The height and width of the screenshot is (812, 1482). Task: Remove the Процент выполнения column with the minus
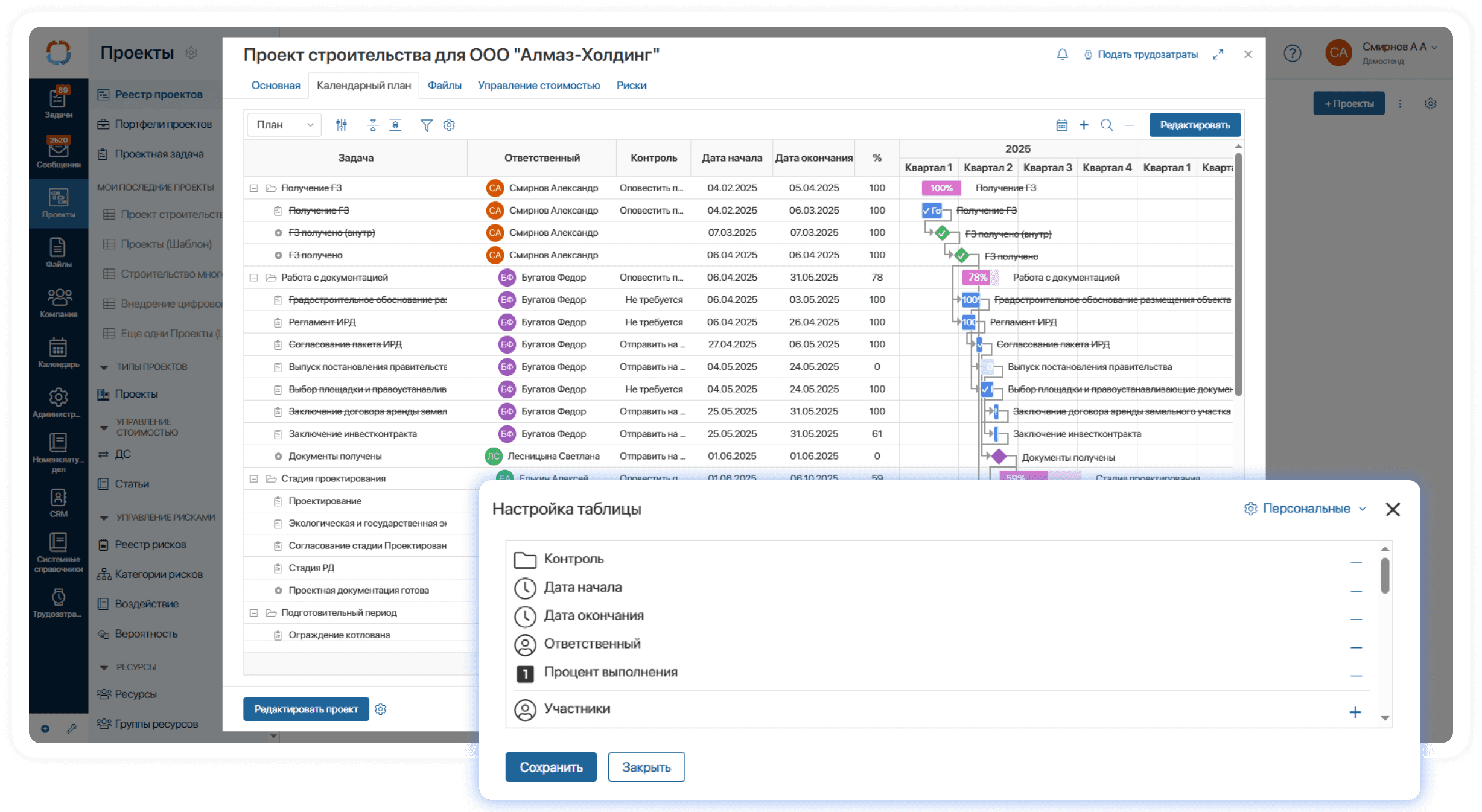tap(1356, 676)
